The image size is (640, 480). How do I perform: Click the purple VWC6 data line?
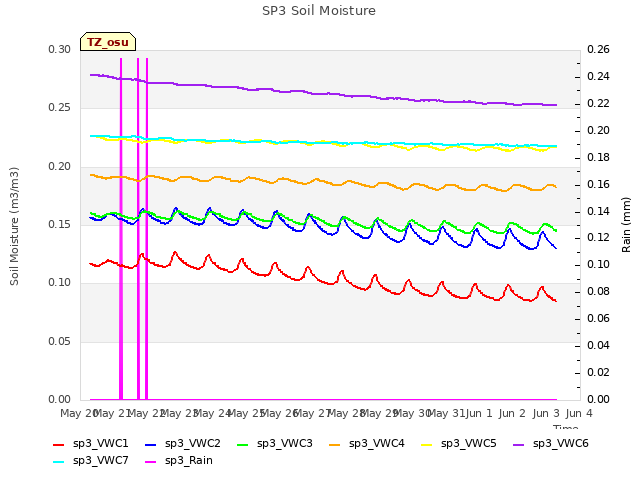click(322, 94)
